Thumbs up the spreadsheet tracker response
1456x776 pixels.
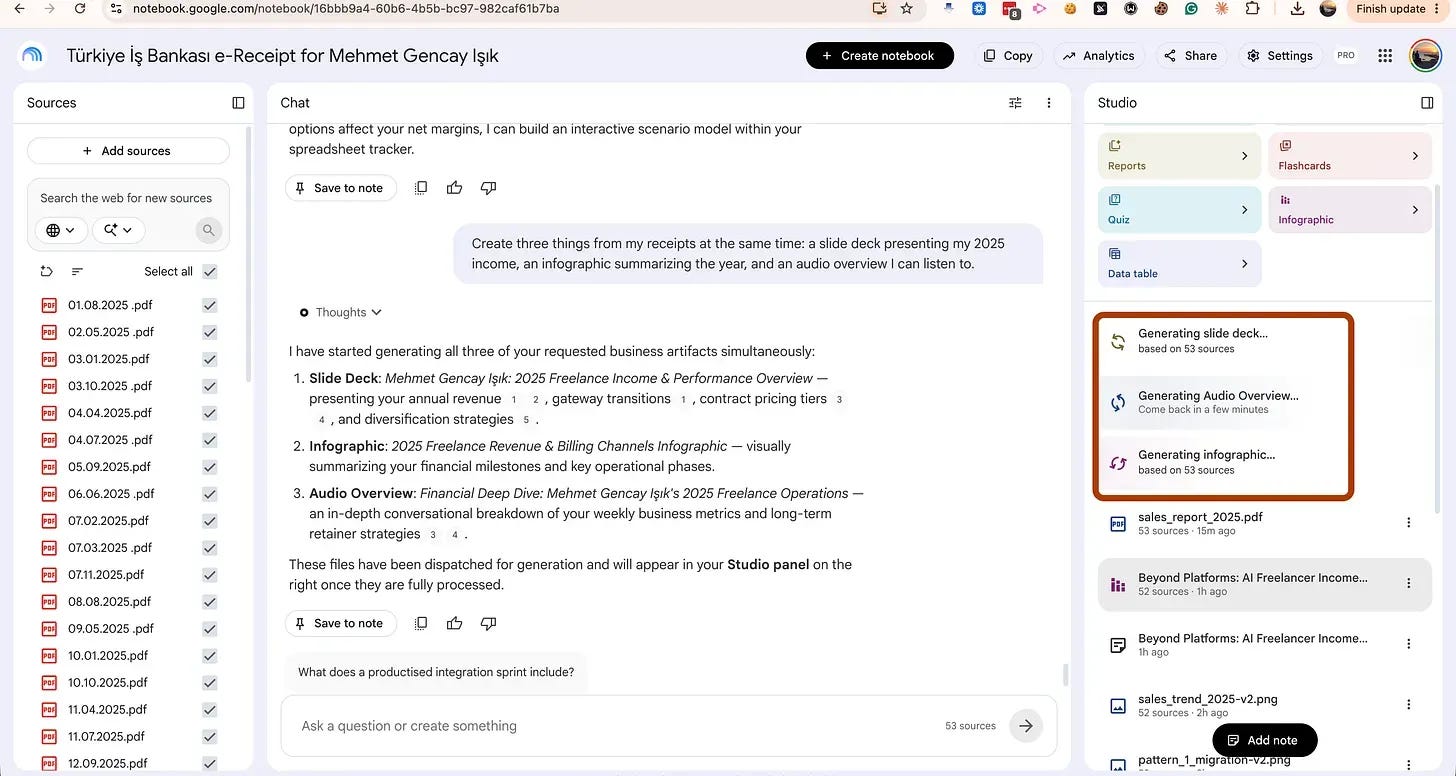click(455, 188)
